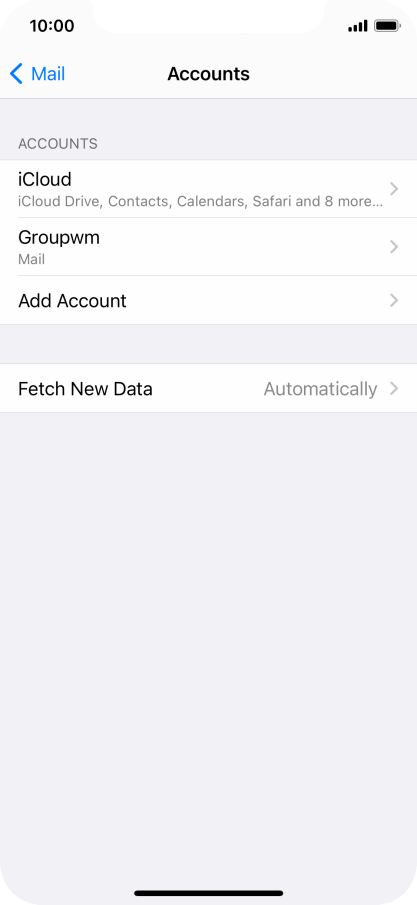Tap the Mail subtitle under Groupwm
This screenshot has height=905, width=417.
pos(32,259)
